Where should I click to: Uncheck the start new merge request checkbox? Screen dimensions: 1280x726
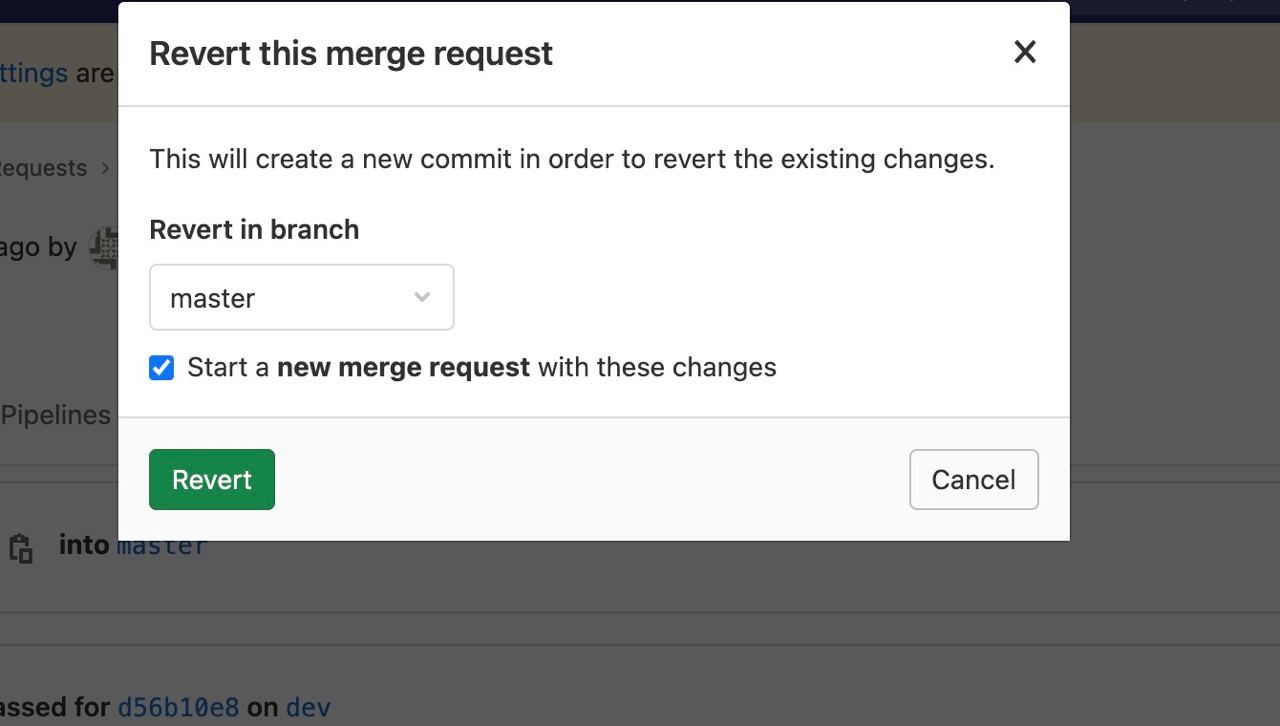[161, 367]
